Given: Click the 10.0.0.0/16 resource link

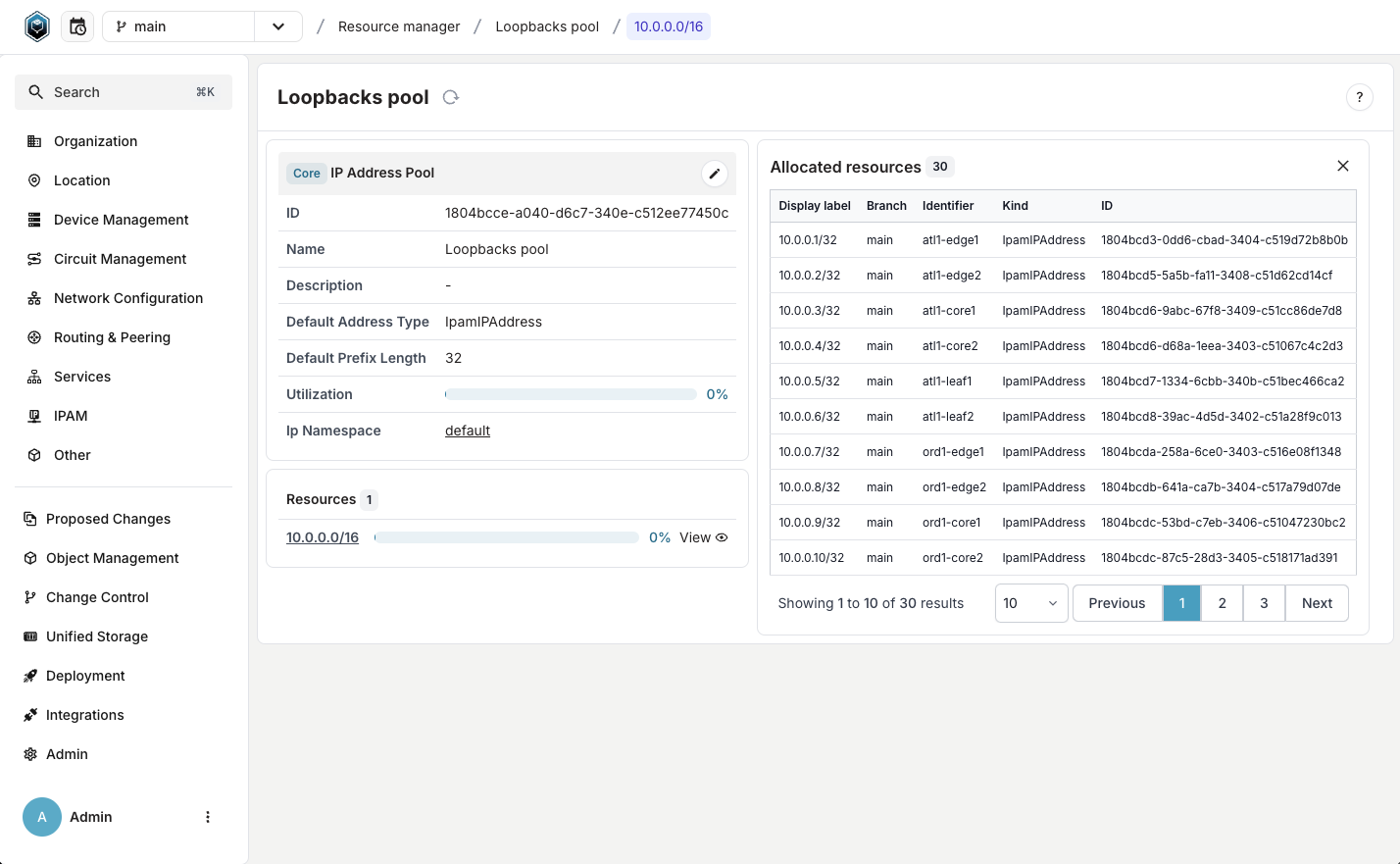Looking at the screenshot, I should pyautogui.click(x=323, y=537).
